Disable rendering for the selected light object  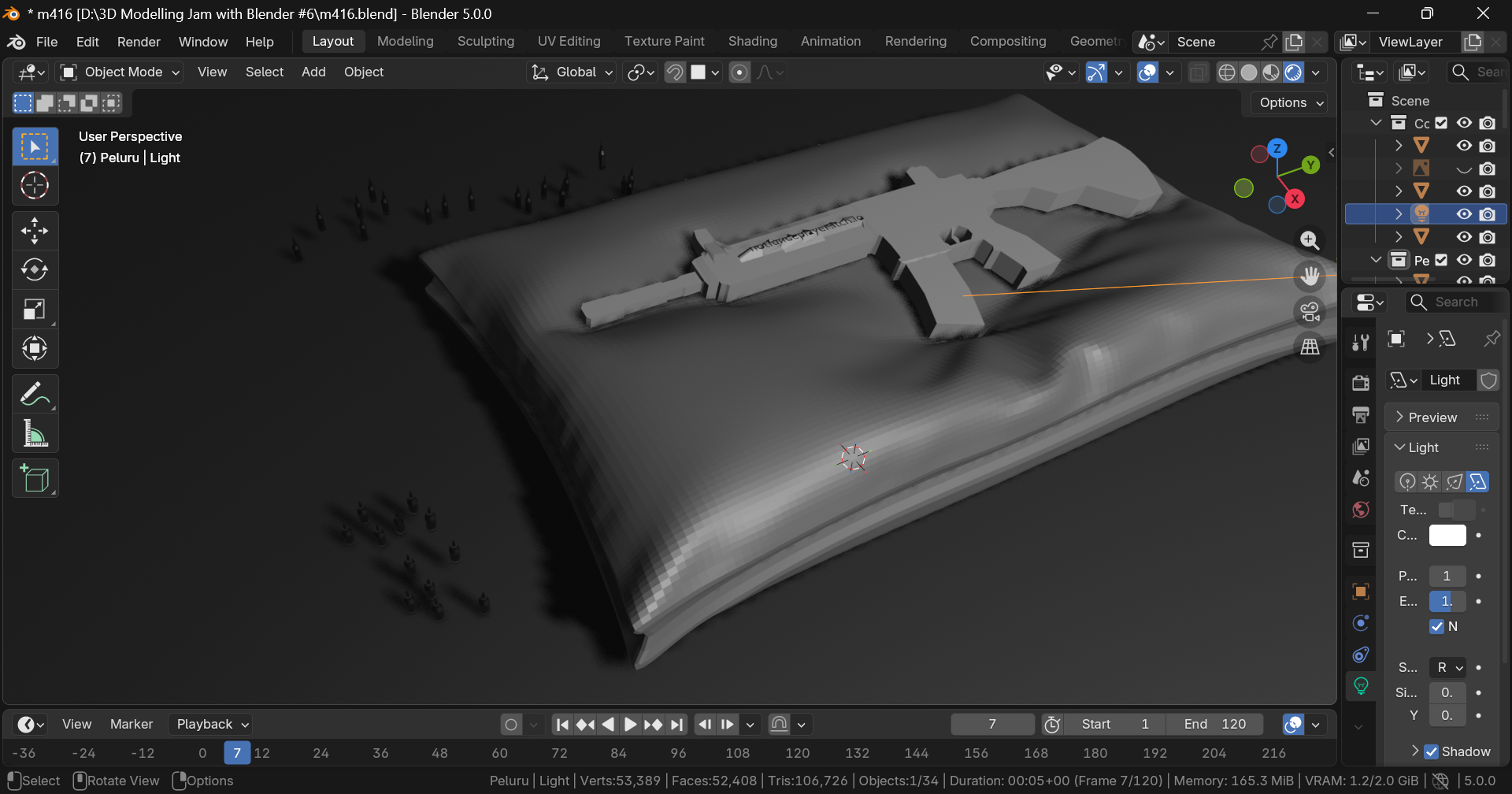tap(1488, 213)
